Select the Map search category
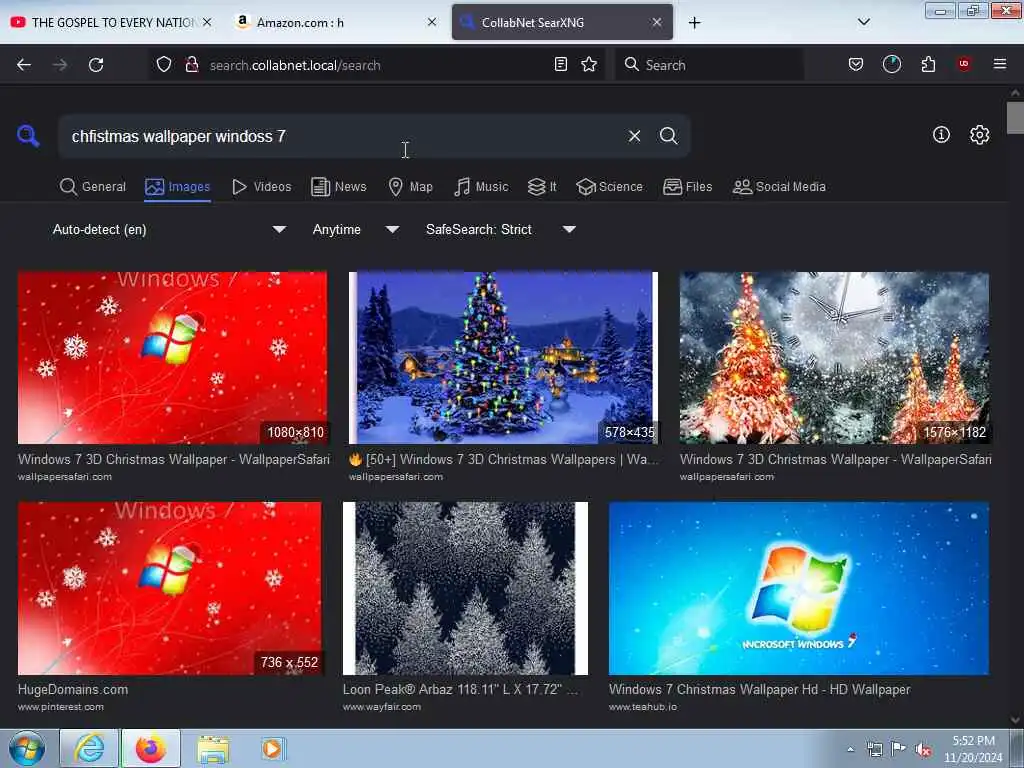Screen dimensions: 1024x768 pyautogui.click(x=411, y=187)
